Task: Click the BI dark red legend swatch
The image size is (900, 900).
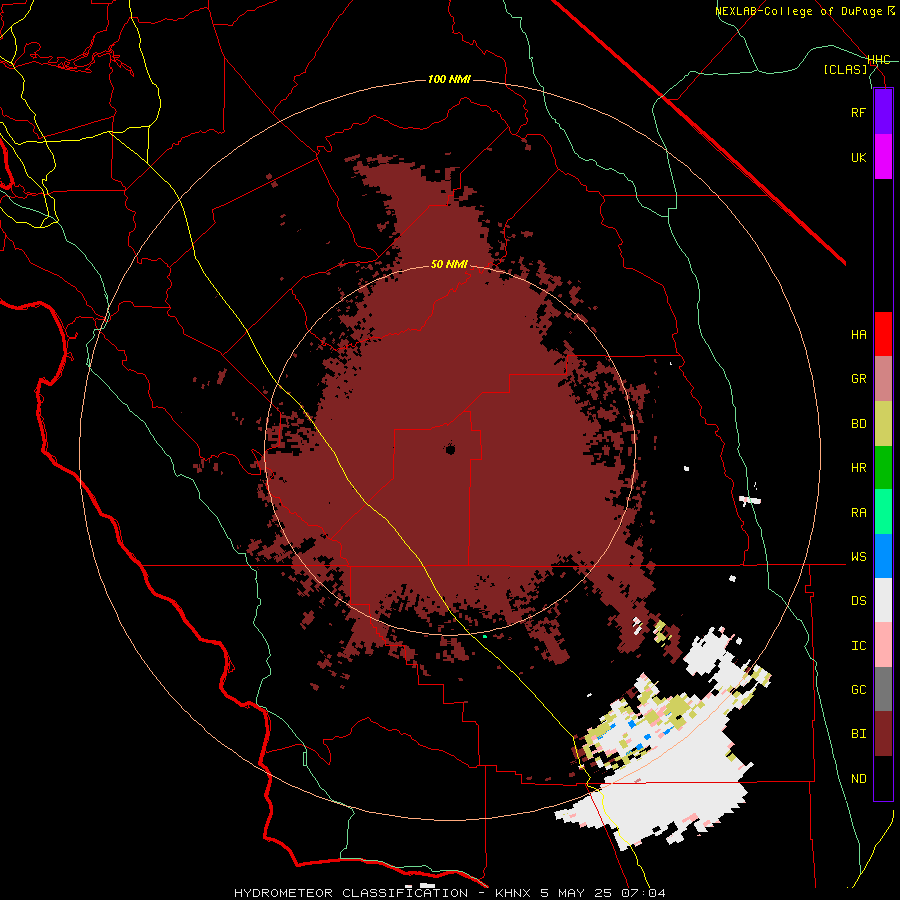Action: [x=883, y=734]
